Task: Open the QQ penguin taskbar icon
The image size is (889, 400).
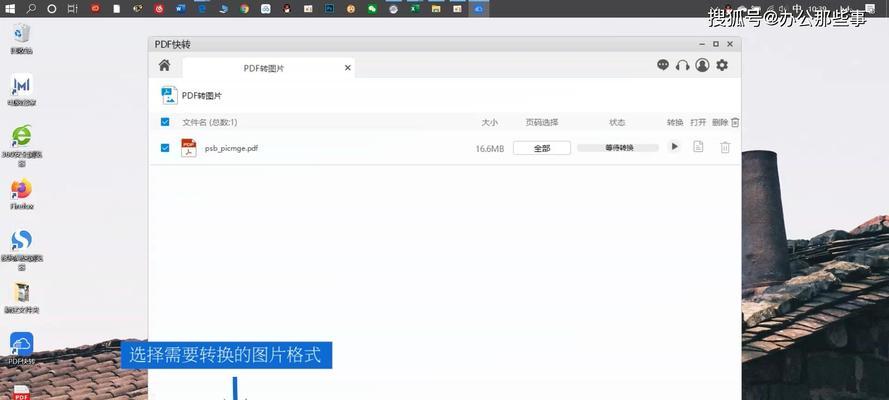Action: [287, 8]
